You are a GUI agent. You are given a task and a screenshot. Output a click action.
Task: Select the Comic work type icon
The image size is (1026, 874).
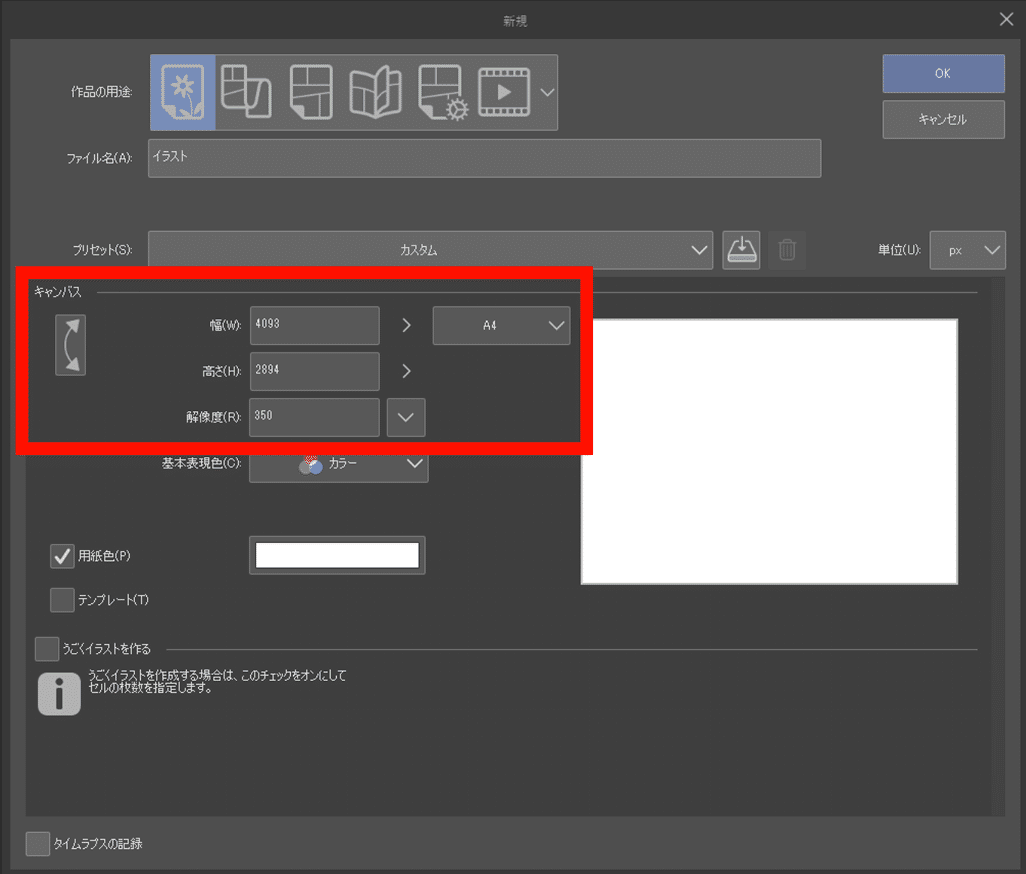[311, 92]
